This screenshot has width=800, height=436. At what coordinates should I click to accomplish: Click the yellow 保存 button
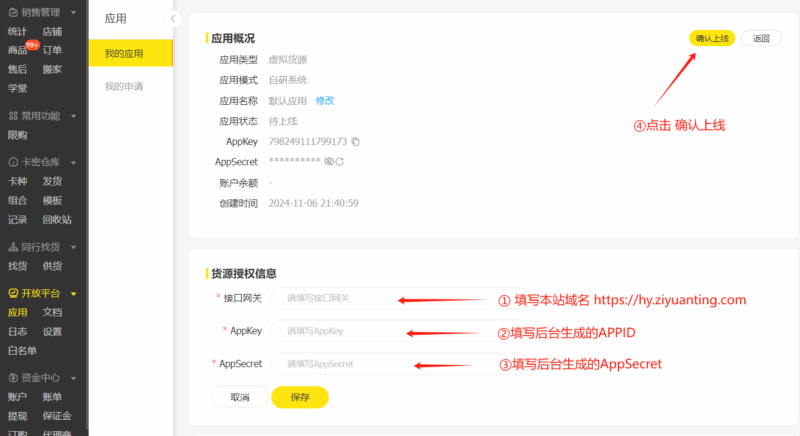299,397
